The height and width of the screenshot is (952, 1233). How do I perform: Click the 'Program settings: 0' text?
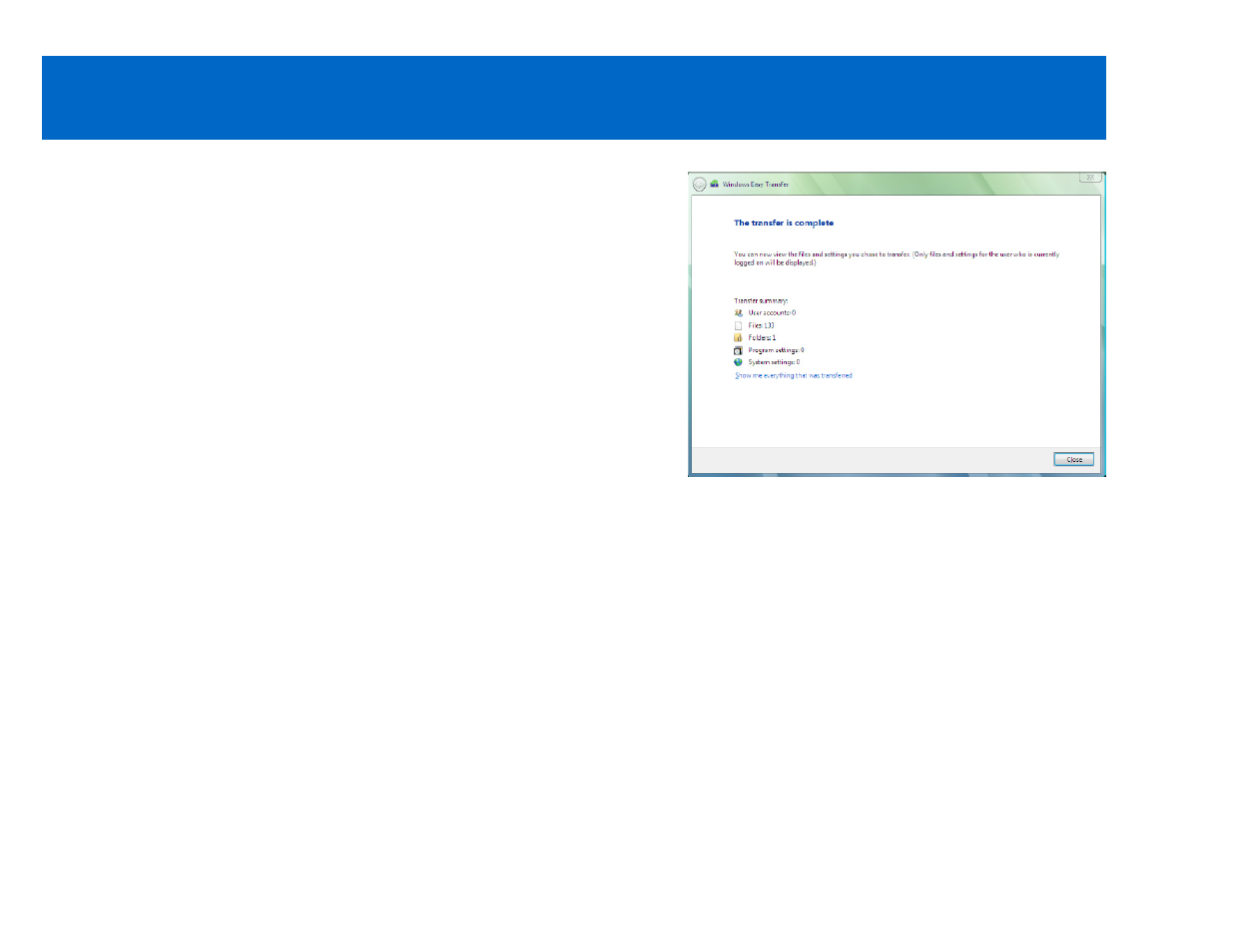click(776, 350)
